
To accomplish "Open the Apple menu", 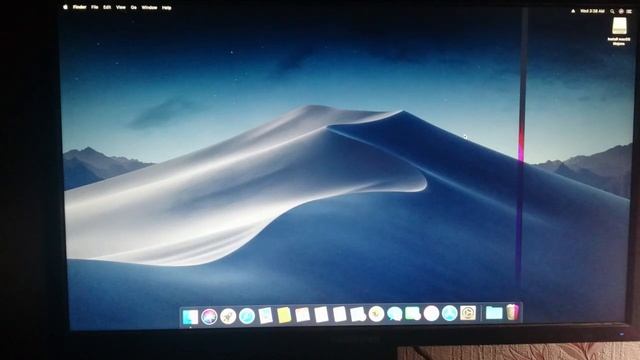I will click(65, 7).
